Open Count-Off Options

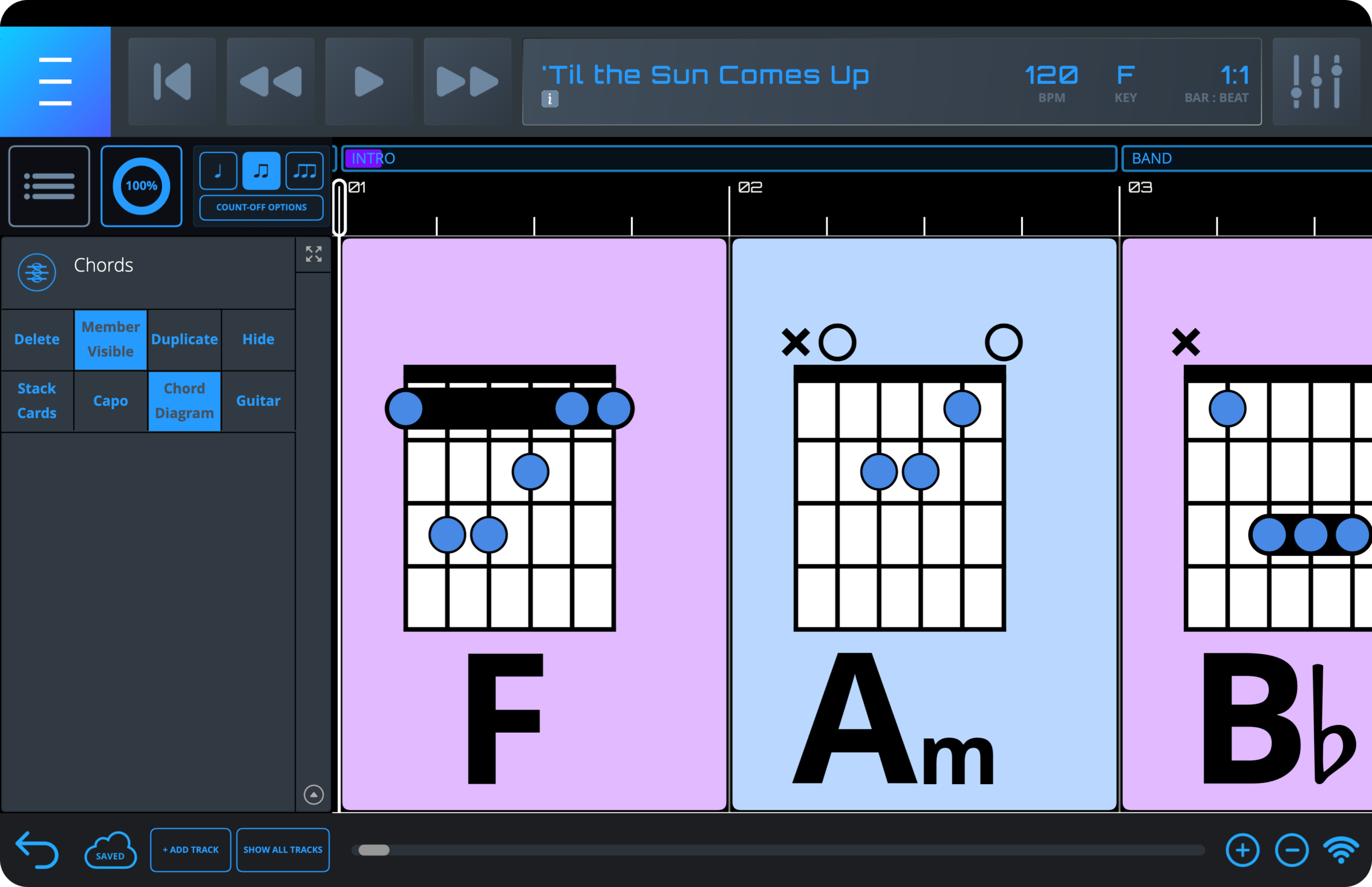(262, 207)
